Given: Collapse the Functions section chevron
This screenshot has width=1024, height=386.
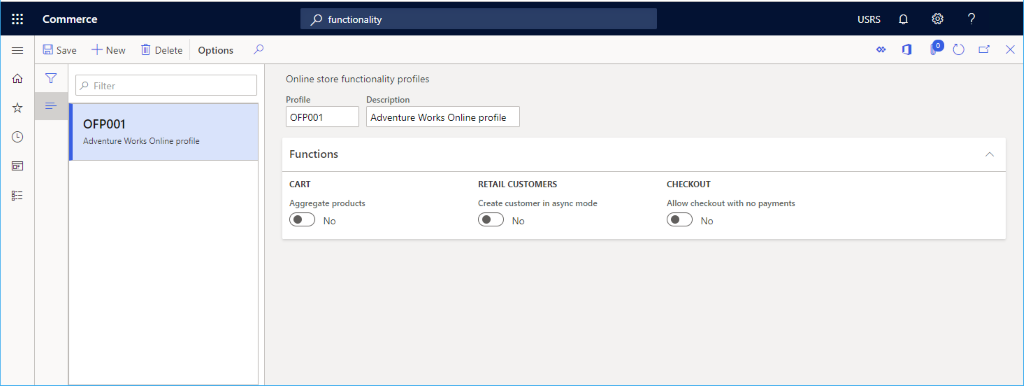Looking at the screenshot, I should (989, 155).
